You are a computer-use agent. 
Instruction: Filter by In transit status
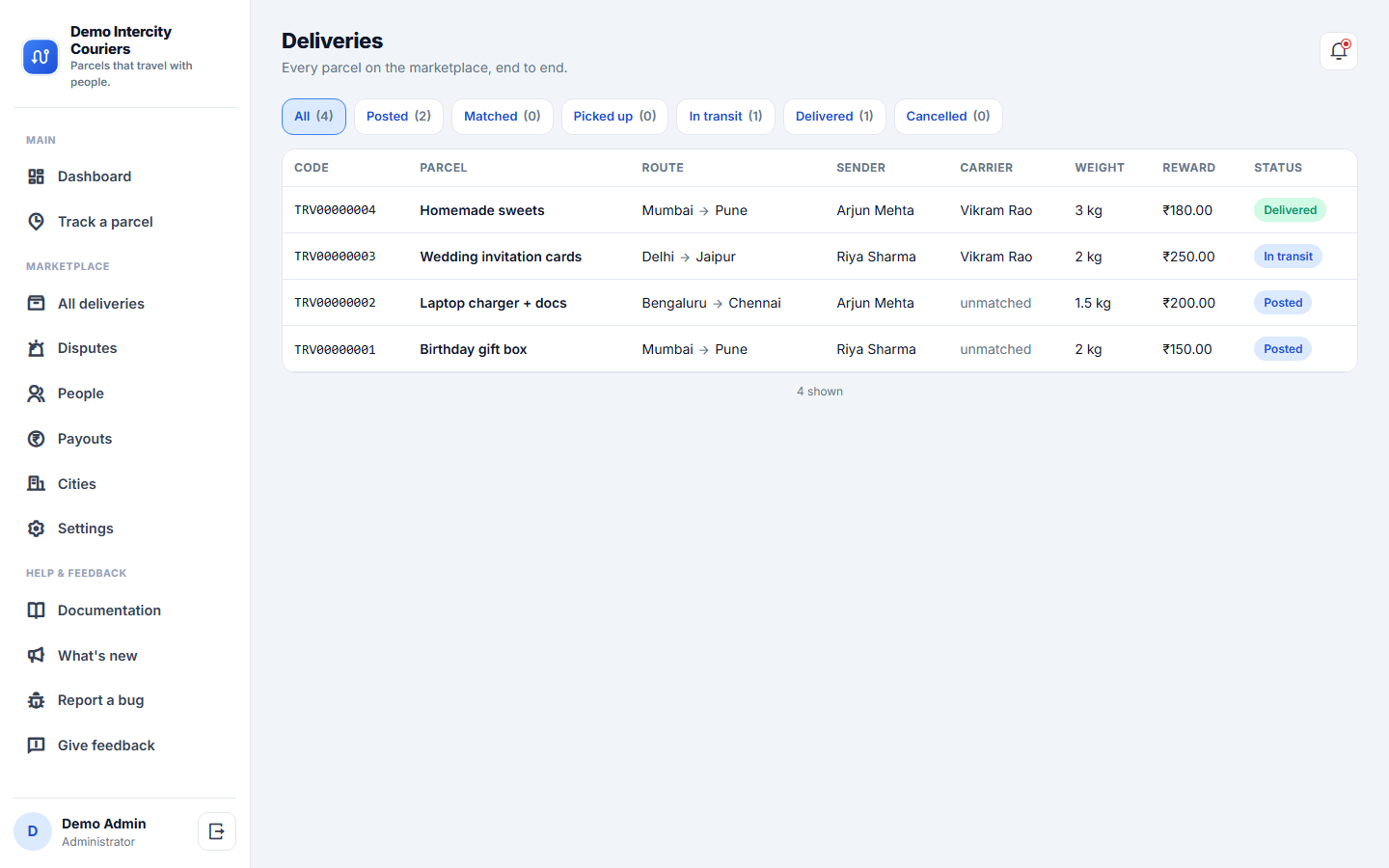(x=725, y=117)
